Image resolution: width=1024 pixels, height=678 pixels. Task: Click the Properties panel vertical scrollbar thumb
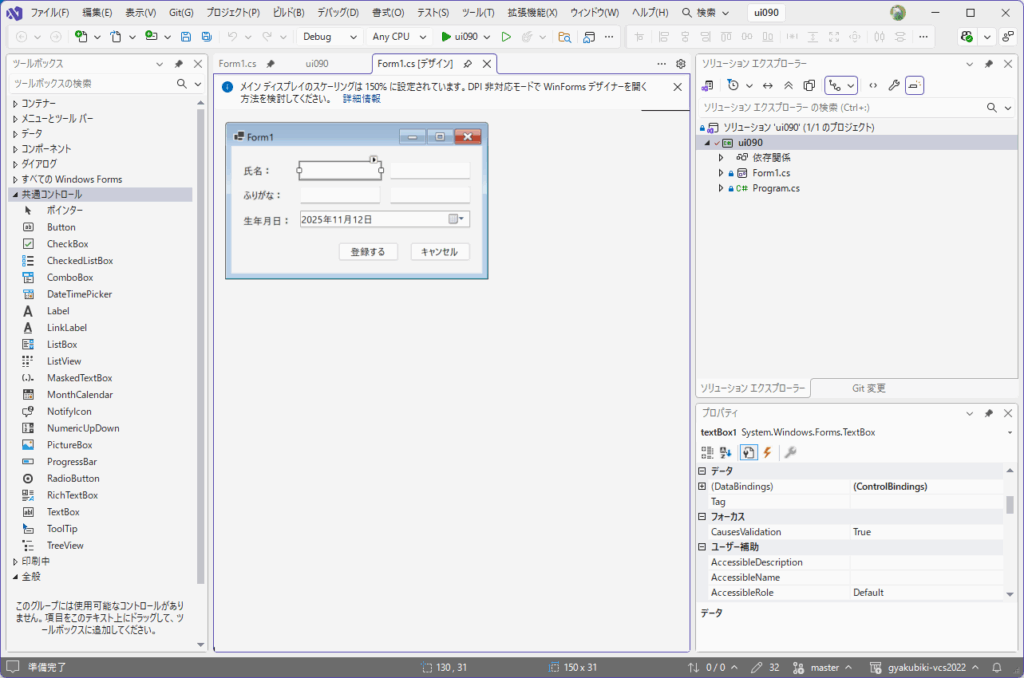coord(1009,503)
